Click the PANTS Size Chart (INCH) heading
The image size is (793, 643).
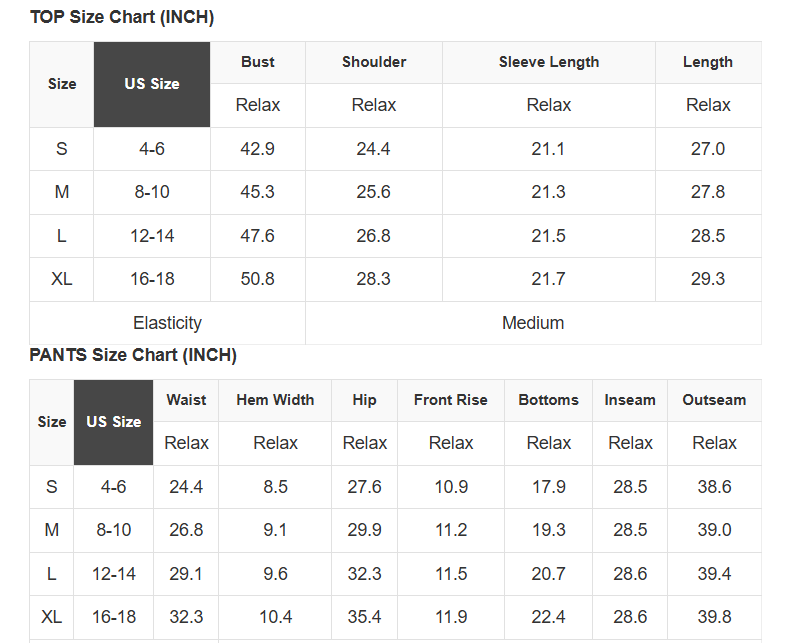(x=133, y=355)
